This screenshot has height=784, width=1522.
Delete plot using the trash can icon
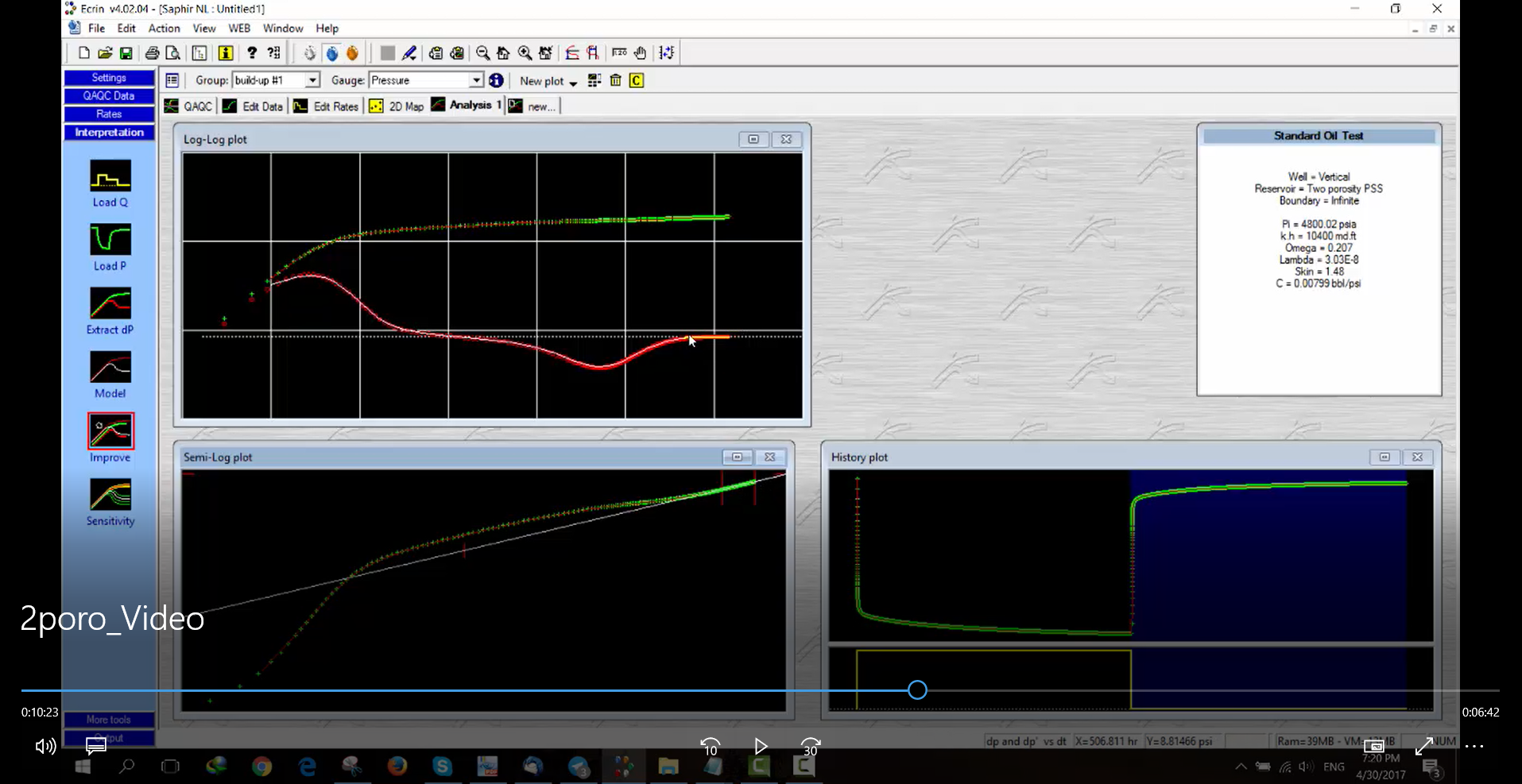click(615, 80)
